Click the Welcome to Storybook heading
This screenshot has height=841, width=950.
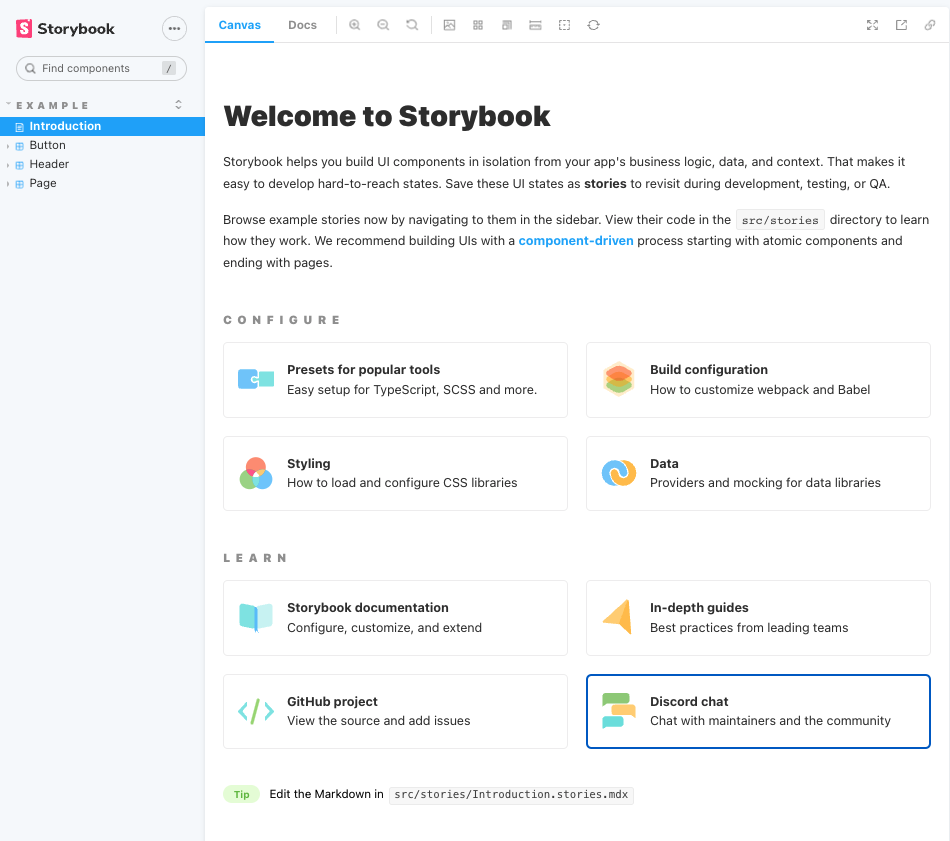387,116
